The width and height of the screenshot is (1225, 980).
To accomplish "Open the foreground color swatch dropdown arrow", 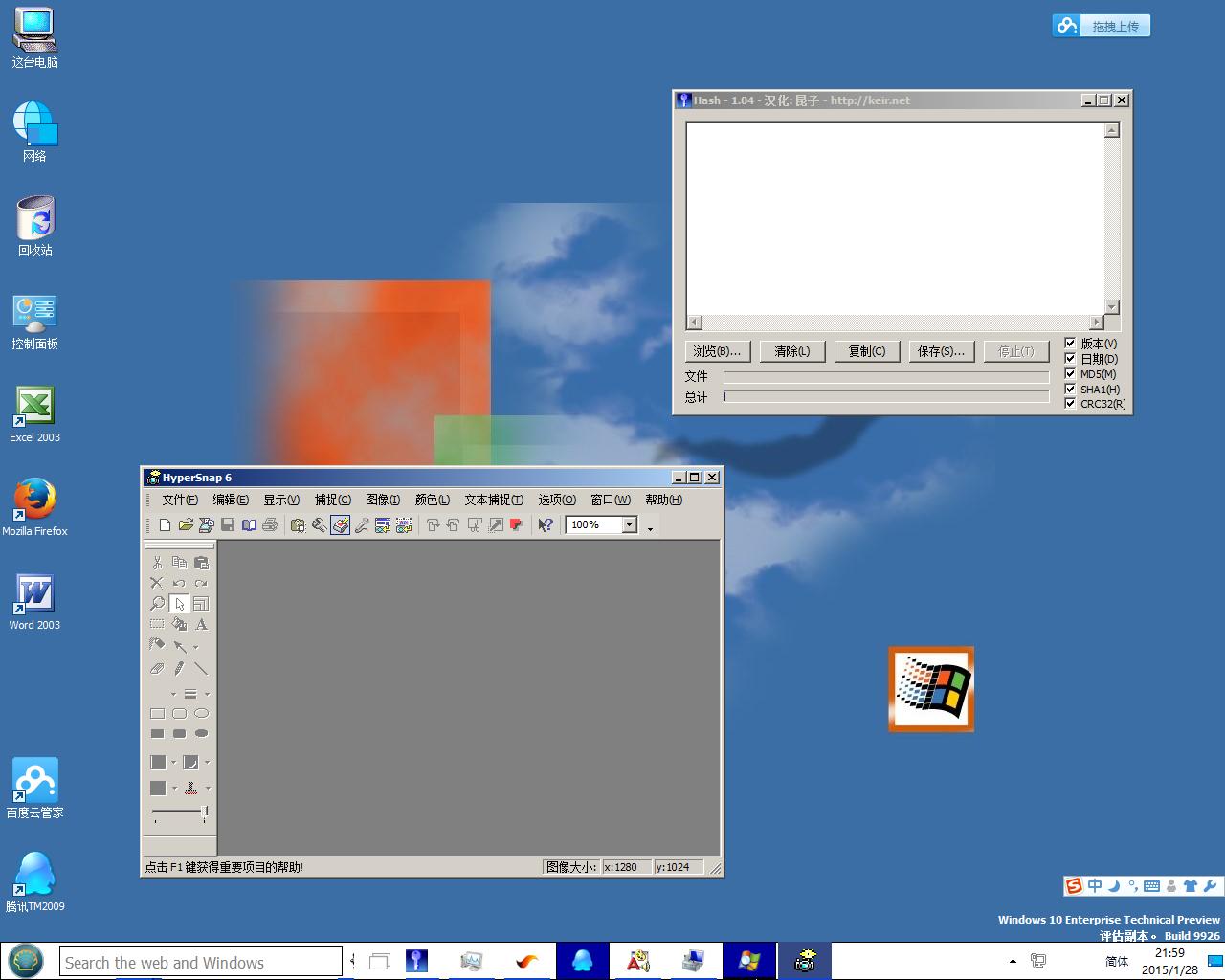I will pos(173,763).
